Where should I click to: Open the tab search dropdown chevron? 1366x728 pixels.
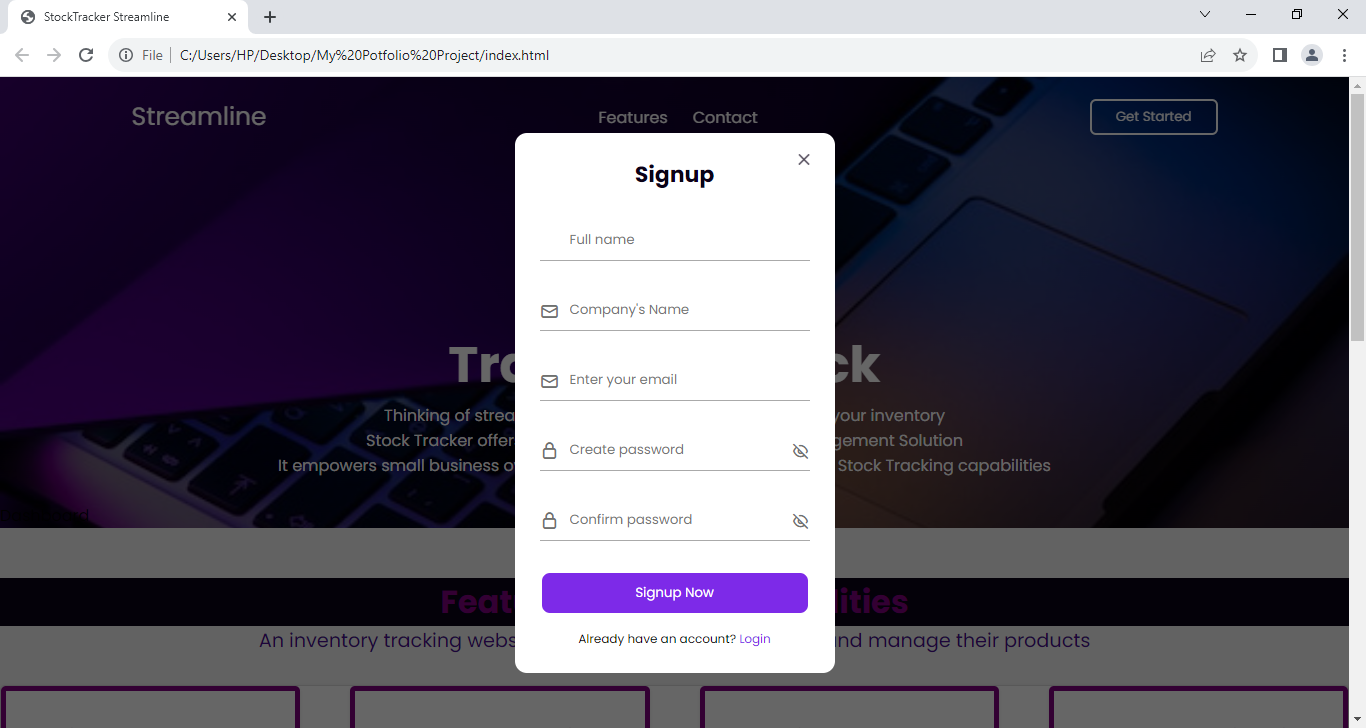click(x=1205, y=14)
